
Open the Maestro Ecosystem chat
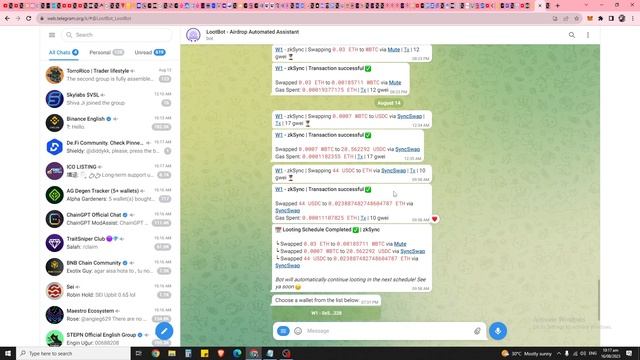click(x=109, y=315)
